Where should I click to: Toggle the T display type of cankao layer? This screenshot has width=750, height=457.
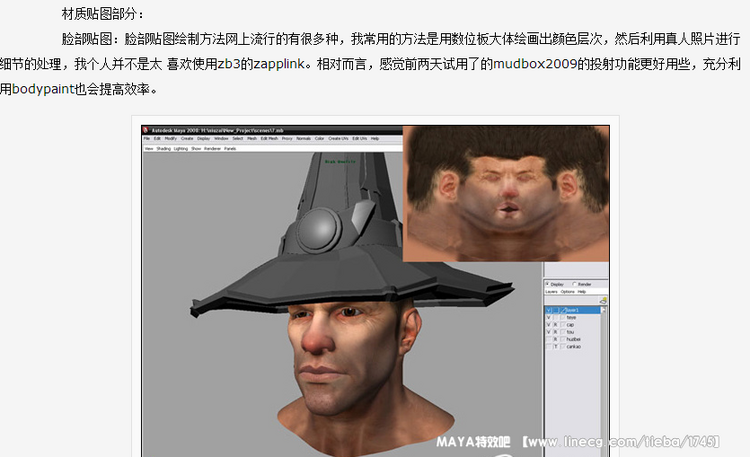click(555, 346)
